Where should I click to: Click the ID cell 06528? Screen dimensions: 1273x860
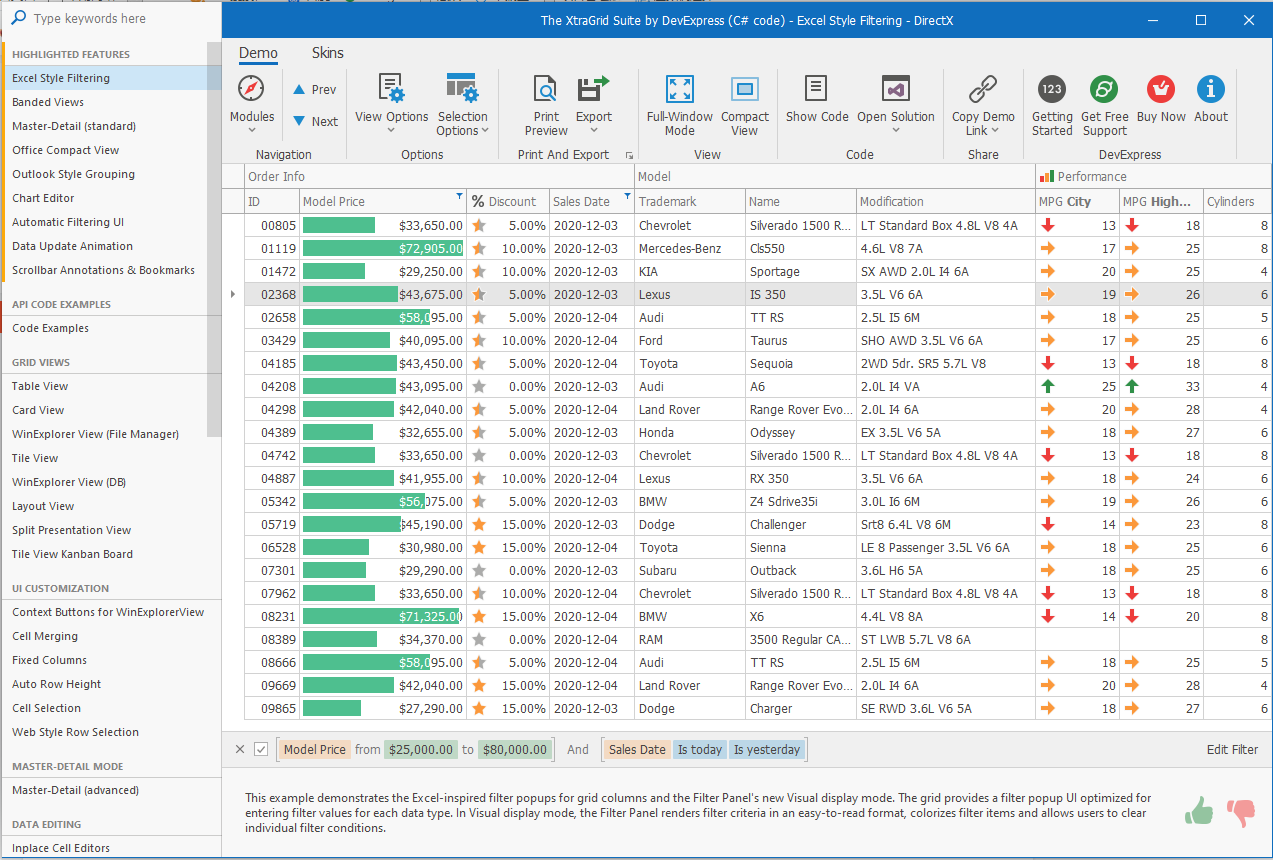coord(272,548)
